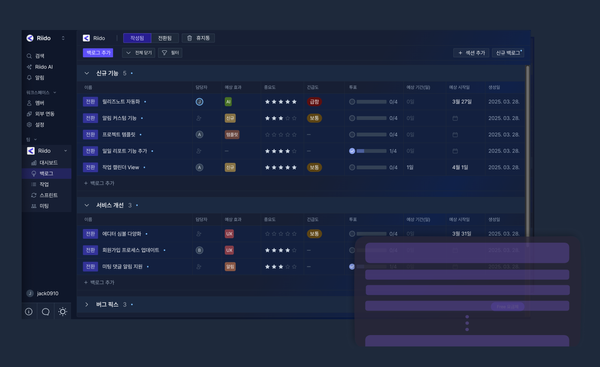The image size is (600, 367).
Task: Open Riido AI from the sidebar
Action: [40, 67]
